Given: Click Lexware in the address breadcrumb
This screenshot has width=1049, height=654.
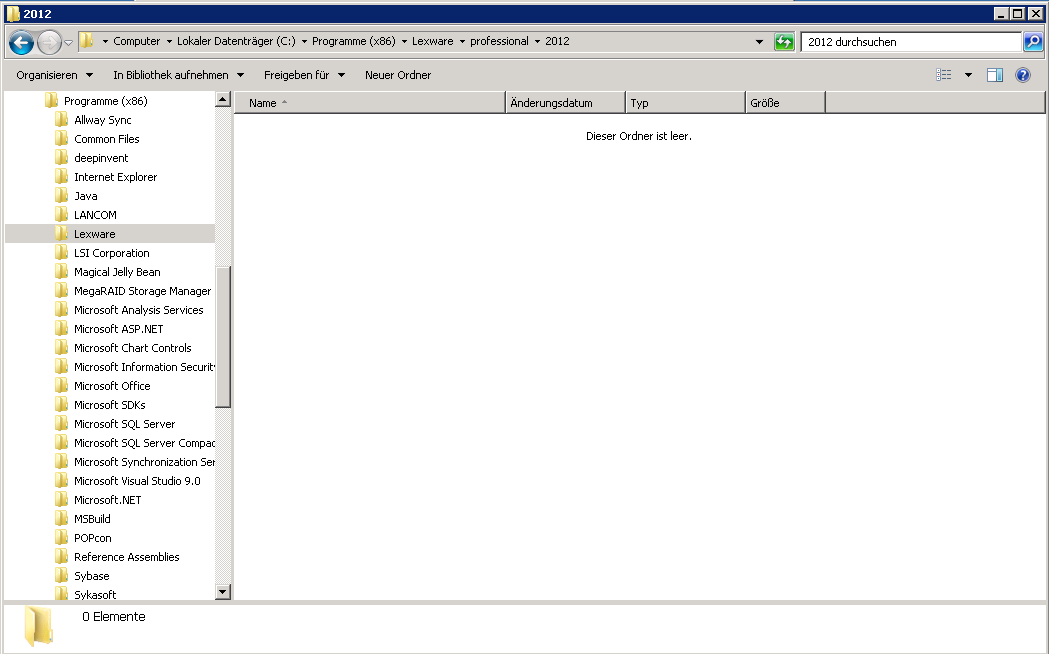Looking at the screenshot, I should pos(433,41).
